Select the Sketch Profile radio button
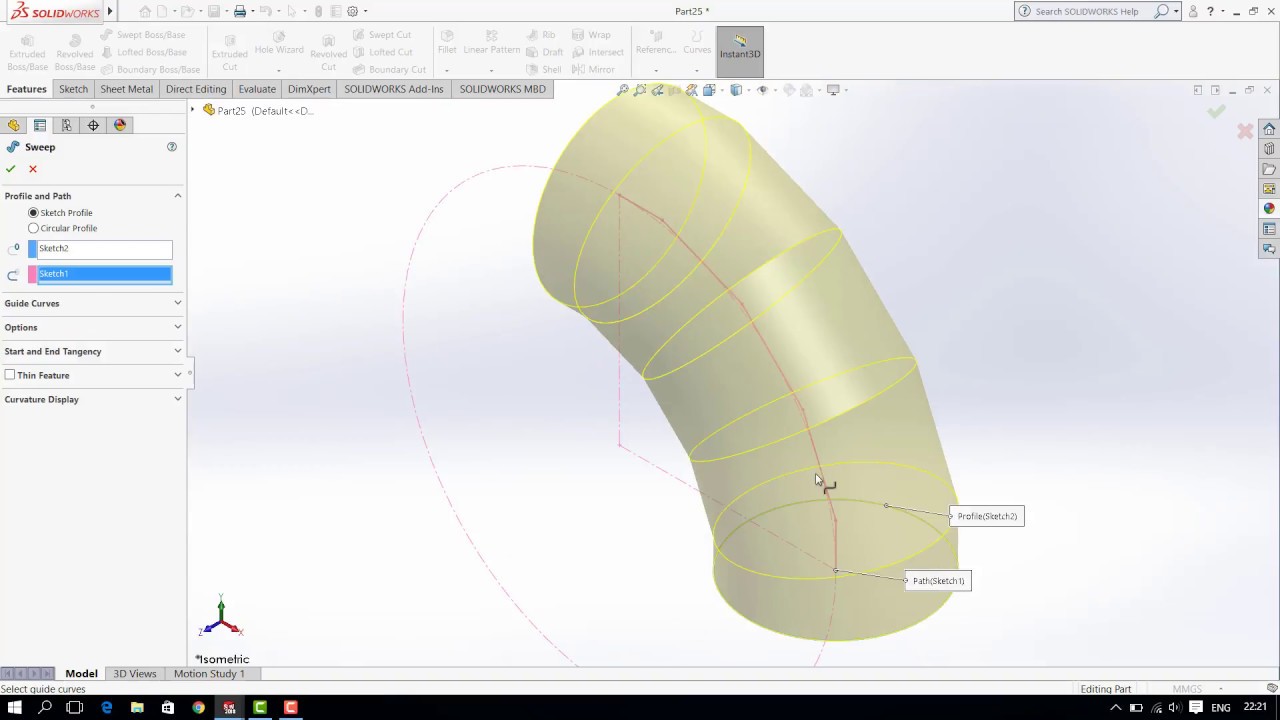Image resolution: width=1280 pixels, height=720 pixels. point(33,213)
